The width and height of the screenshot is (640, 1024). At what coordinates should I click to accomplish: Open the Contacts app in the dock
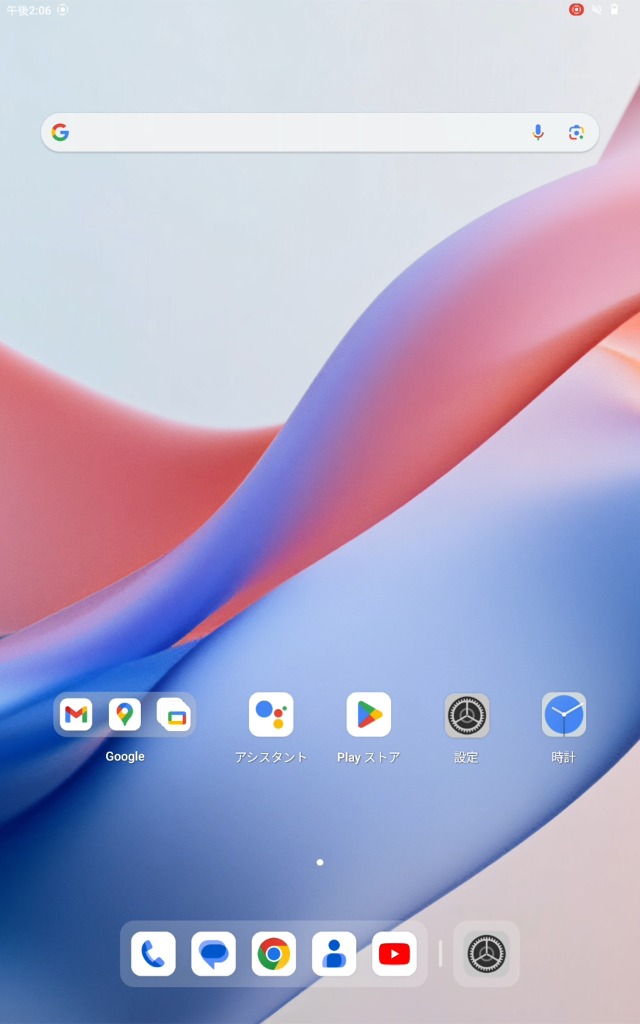pyautogui.click(x=334, y=954)
